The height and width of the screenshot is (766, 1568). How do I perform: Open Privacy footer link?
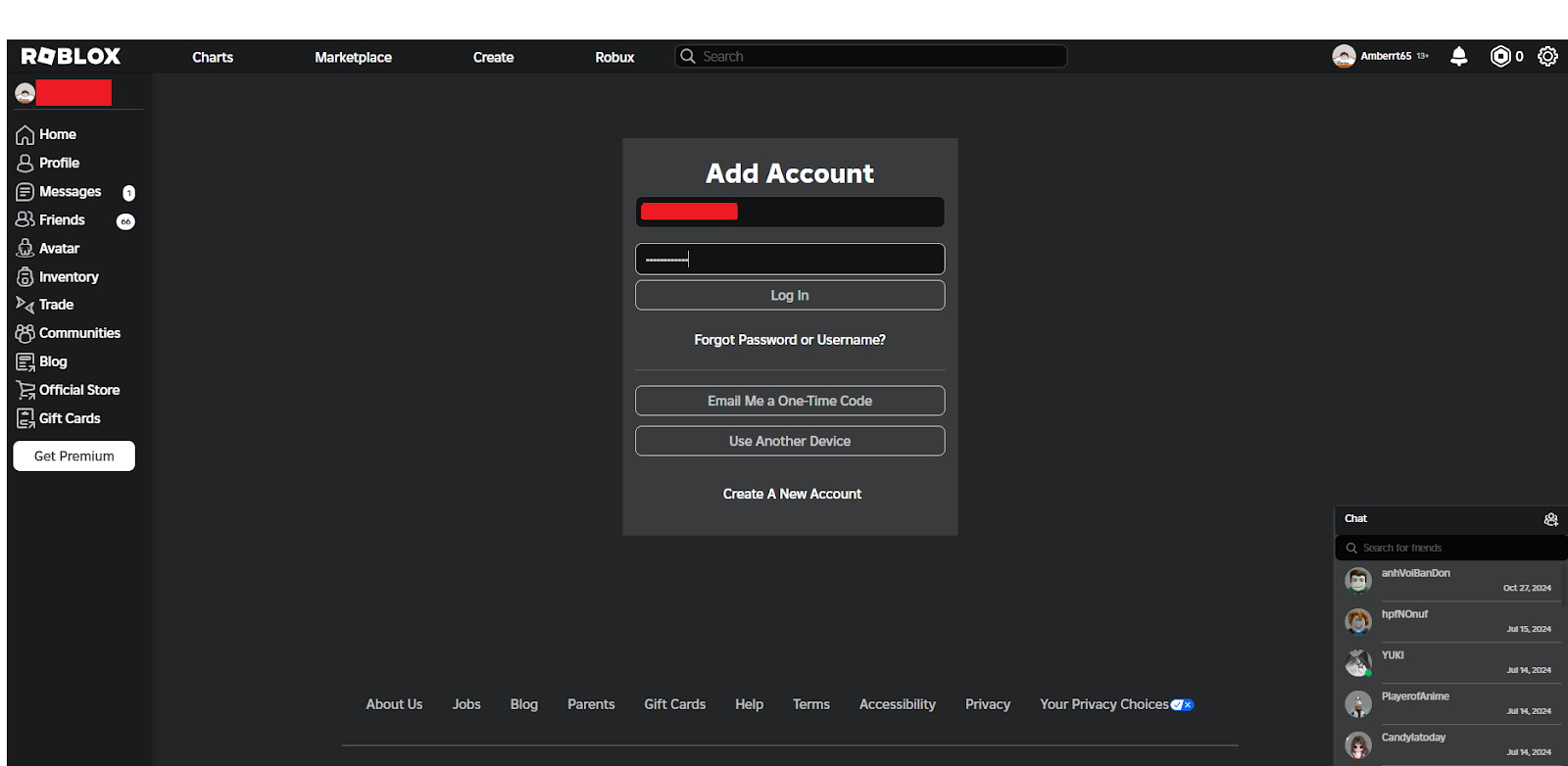pos(988,704)
